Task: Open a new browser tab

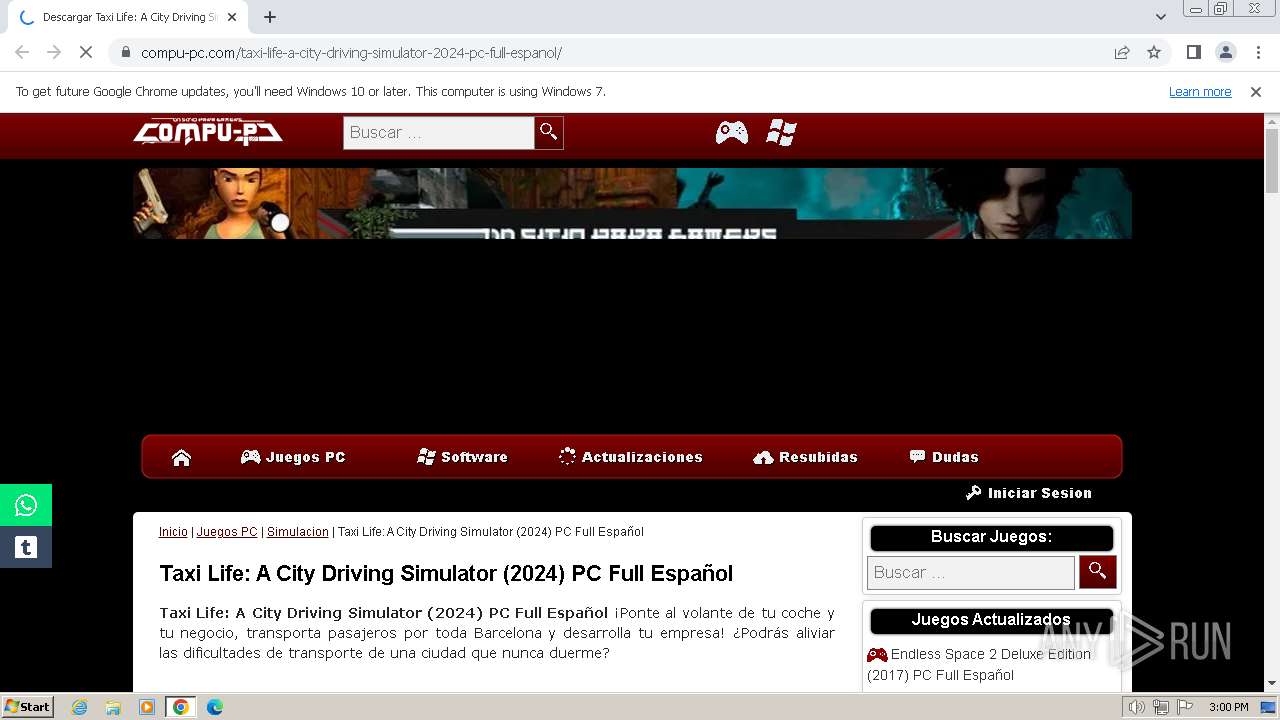Action: coord(270,17)
